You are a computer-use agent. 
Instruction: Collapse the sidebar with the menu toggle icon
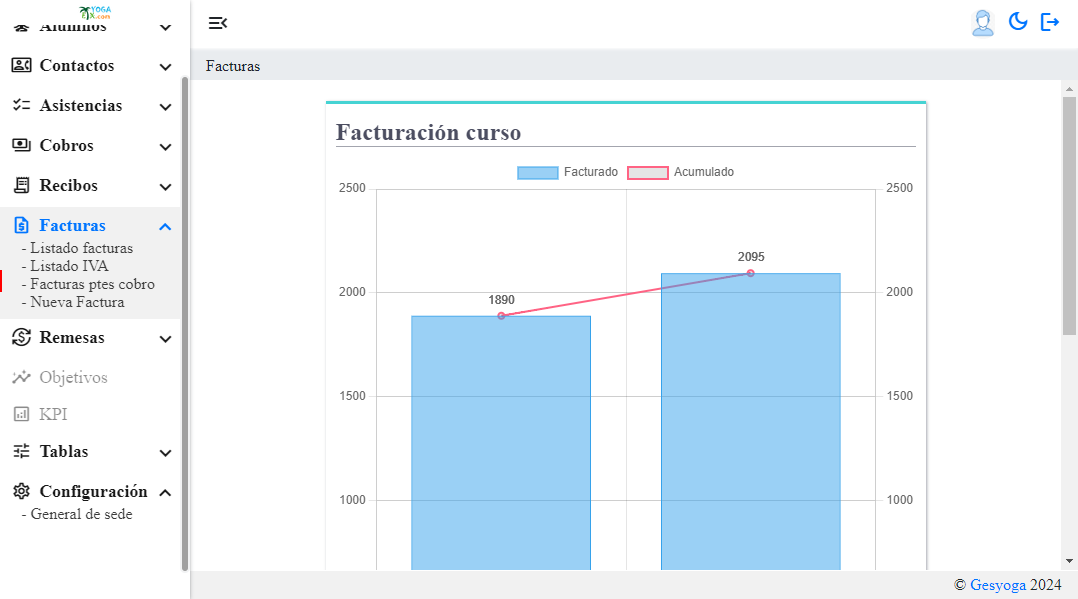coord(218,23)
